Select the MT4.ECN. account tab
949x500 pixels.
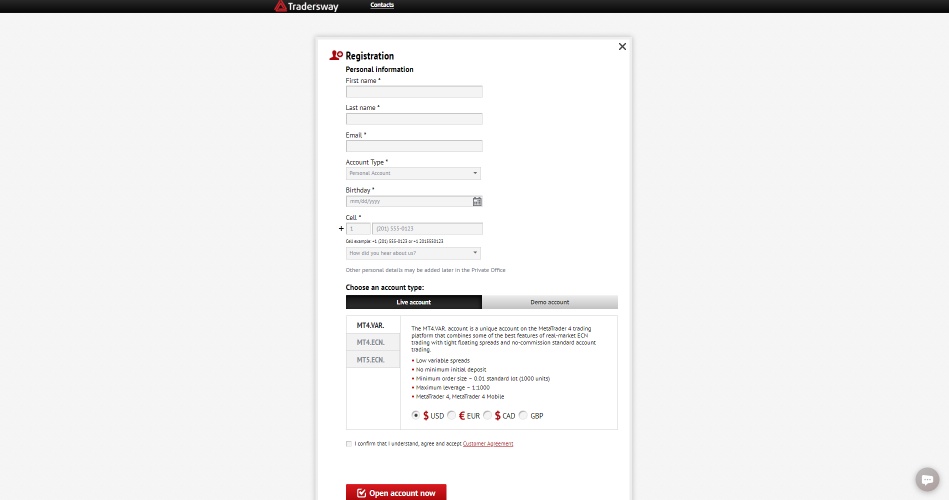click(373, 342)
